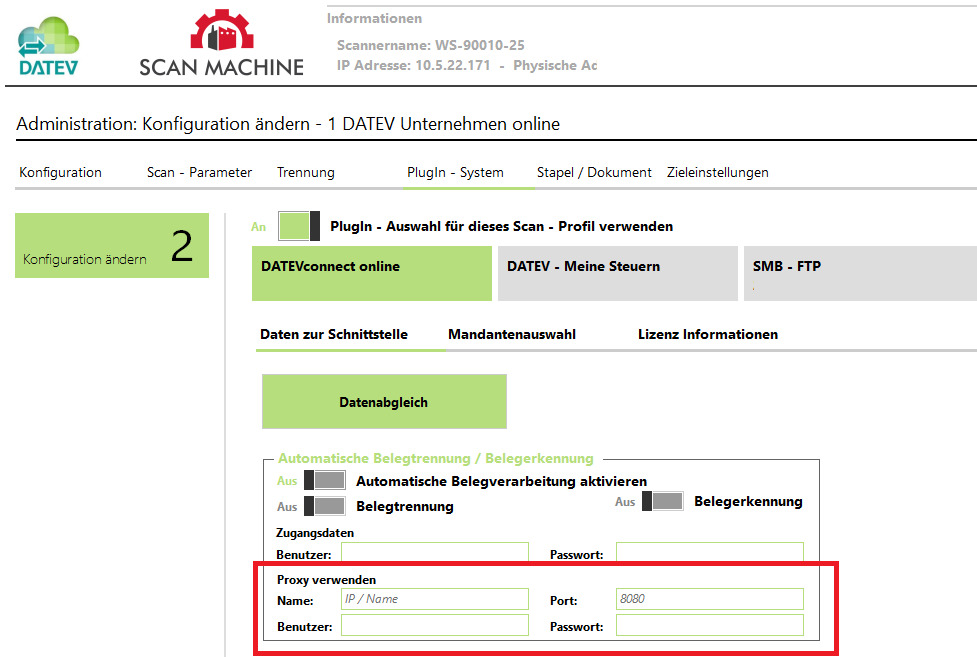Screen dimensions: 977x657
Task: Click the Konfiguration ändern step tile
Action: coord(112,246)
